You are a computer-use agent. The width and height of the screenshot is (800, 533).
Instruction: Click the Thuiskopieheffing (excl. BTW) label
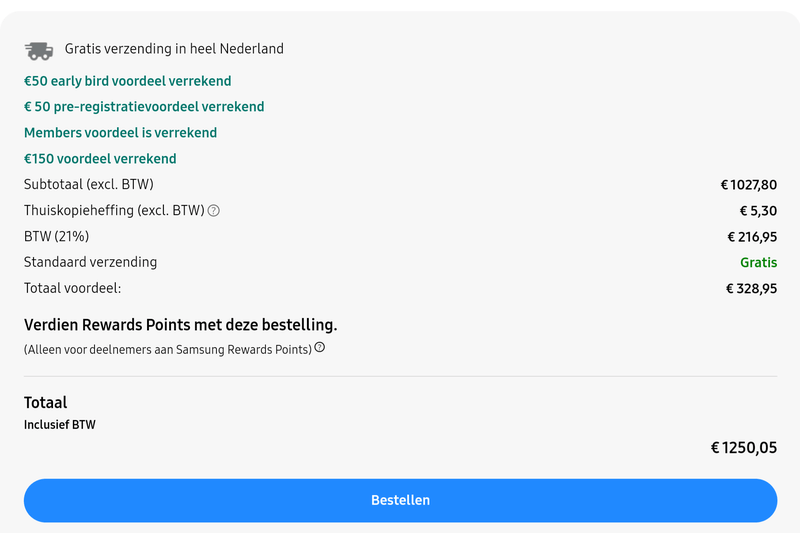[x=114, y=211]
